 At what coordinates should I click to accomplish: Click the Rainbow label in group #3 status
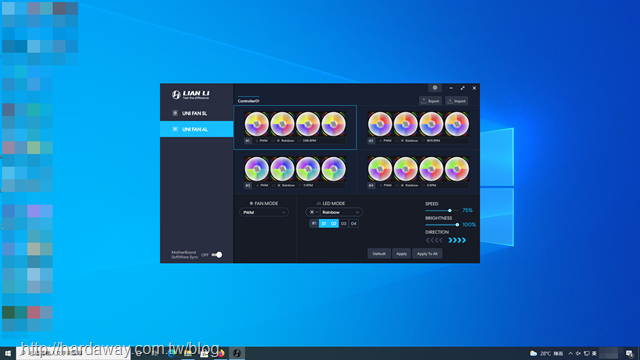coord(288,185)
